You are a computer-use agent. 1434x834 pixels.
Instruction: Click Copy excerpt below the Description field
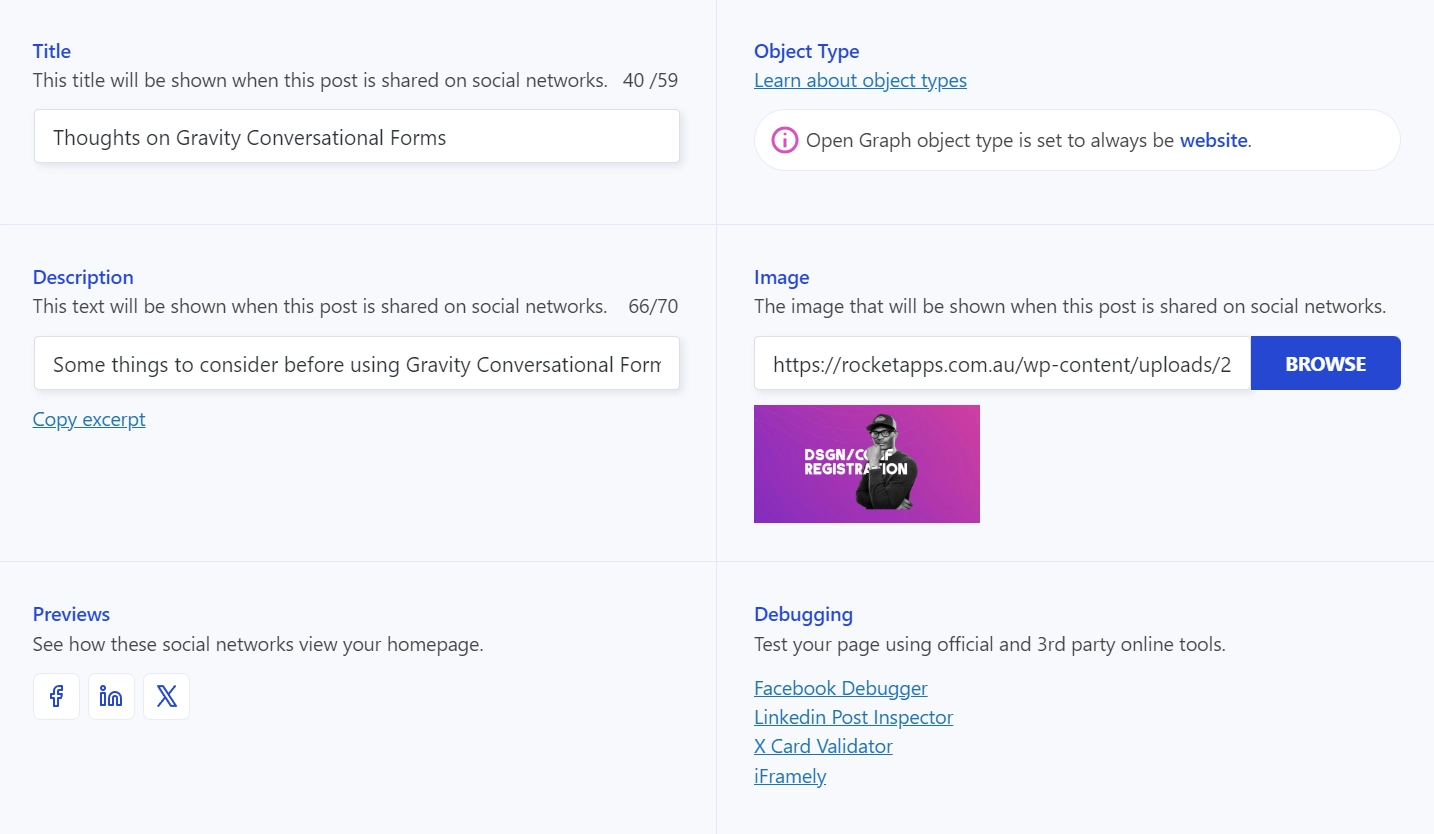(89, 419)
